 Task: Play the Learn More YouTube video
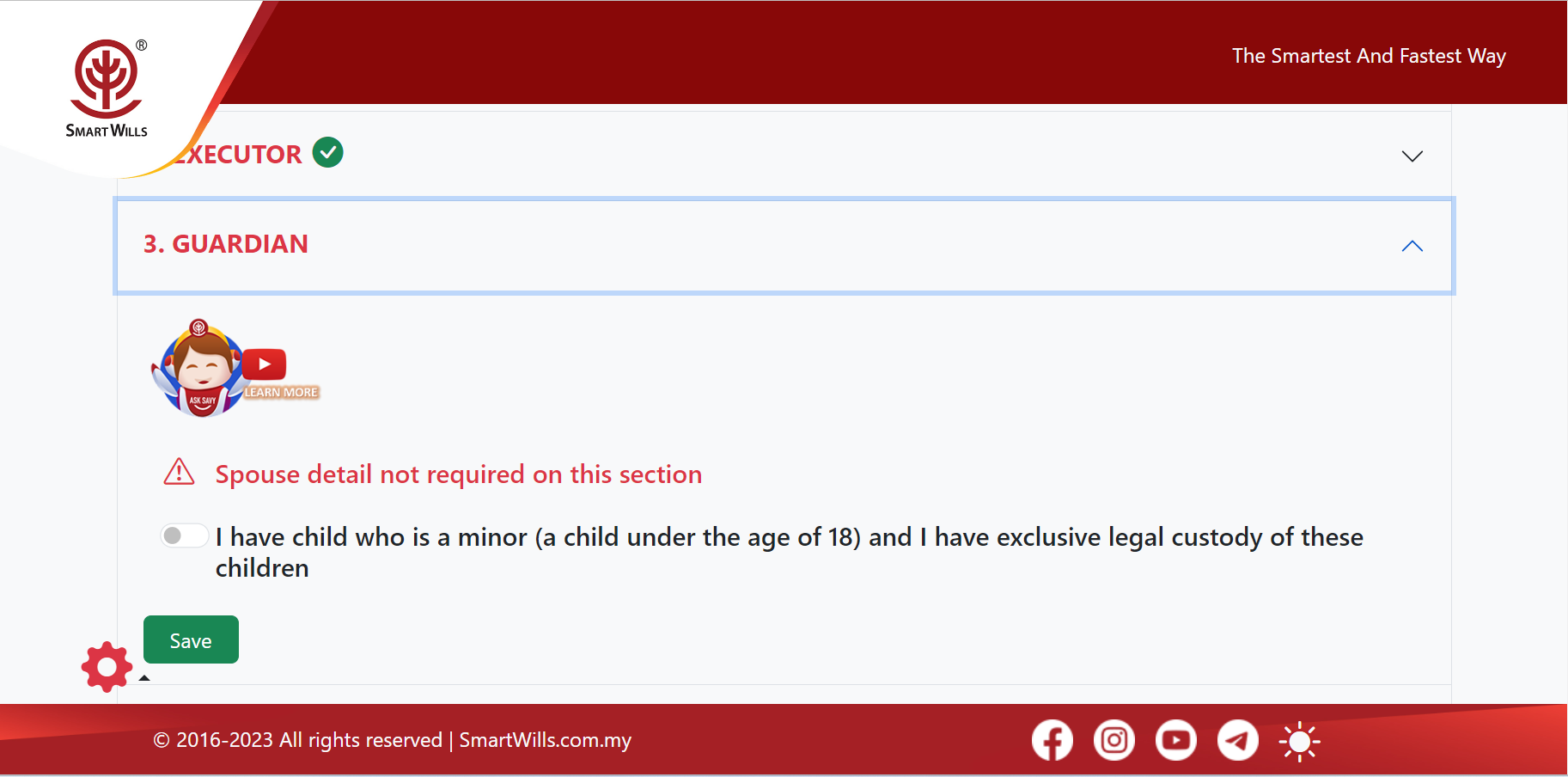click(x=265, y=364)
